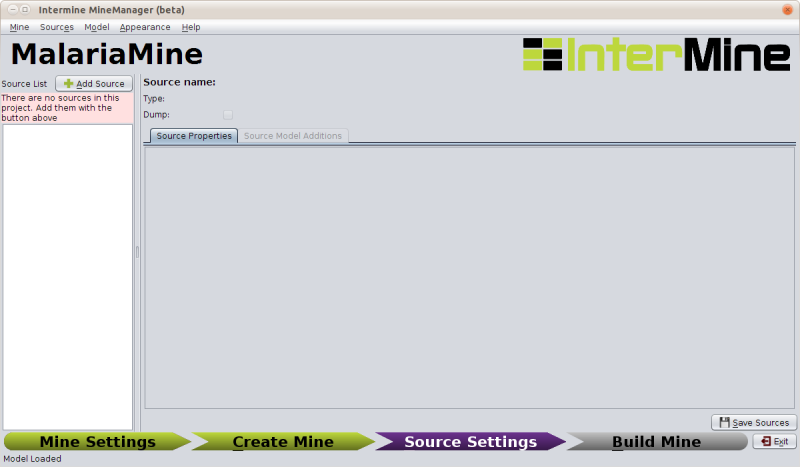Maximize the MineManager window
This screenshot has height=467, width=800.
point(24,10)
